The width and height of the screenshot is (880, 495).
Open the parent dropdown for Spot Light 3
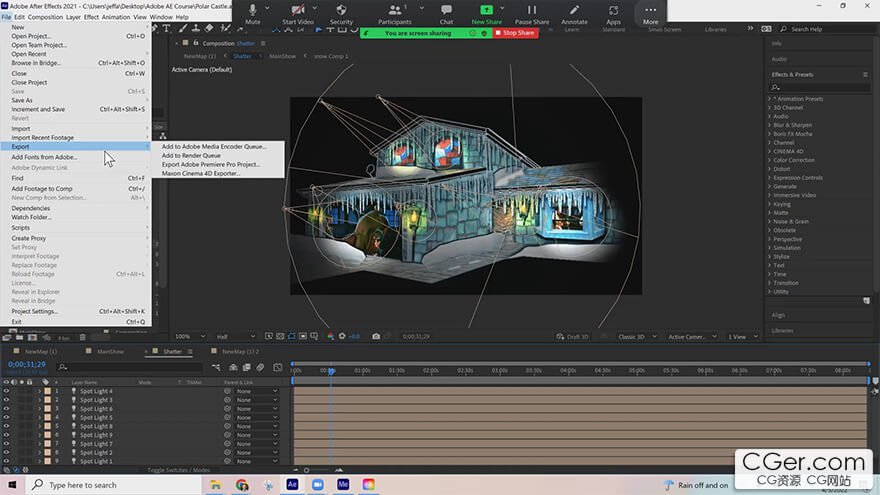coord(257,400)
